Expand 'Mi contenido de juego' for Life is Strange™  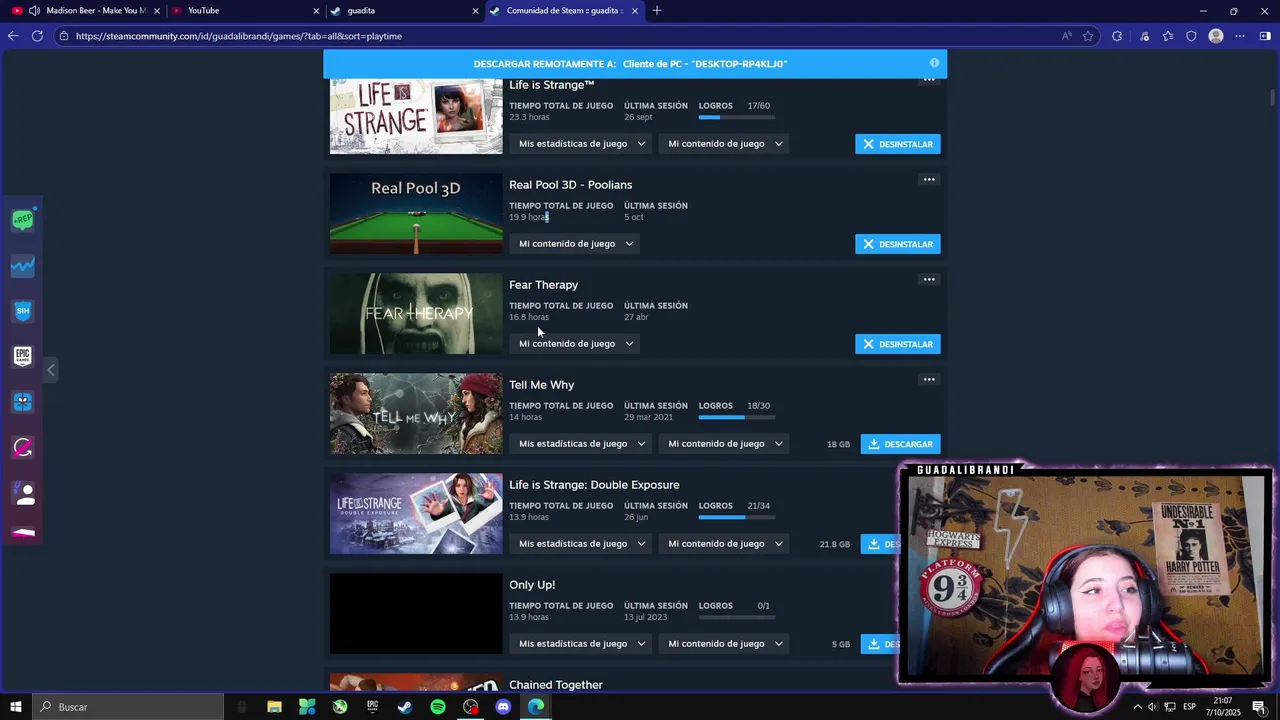726,144
